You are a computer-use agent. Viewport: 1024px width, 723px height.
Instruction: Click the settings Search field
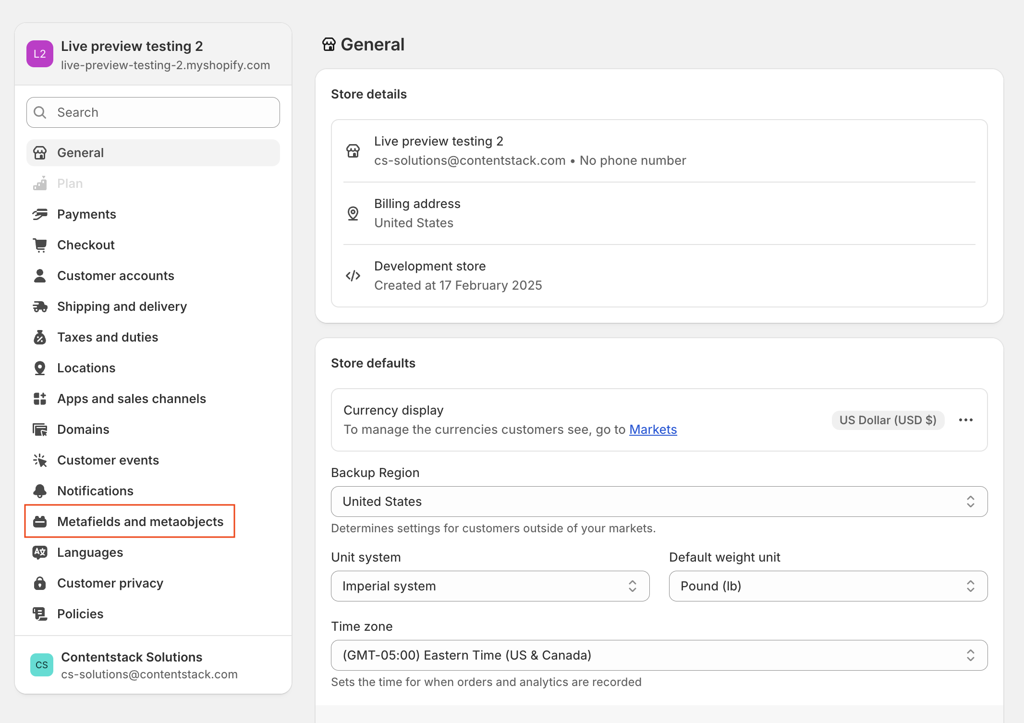(x=153, y=113)
